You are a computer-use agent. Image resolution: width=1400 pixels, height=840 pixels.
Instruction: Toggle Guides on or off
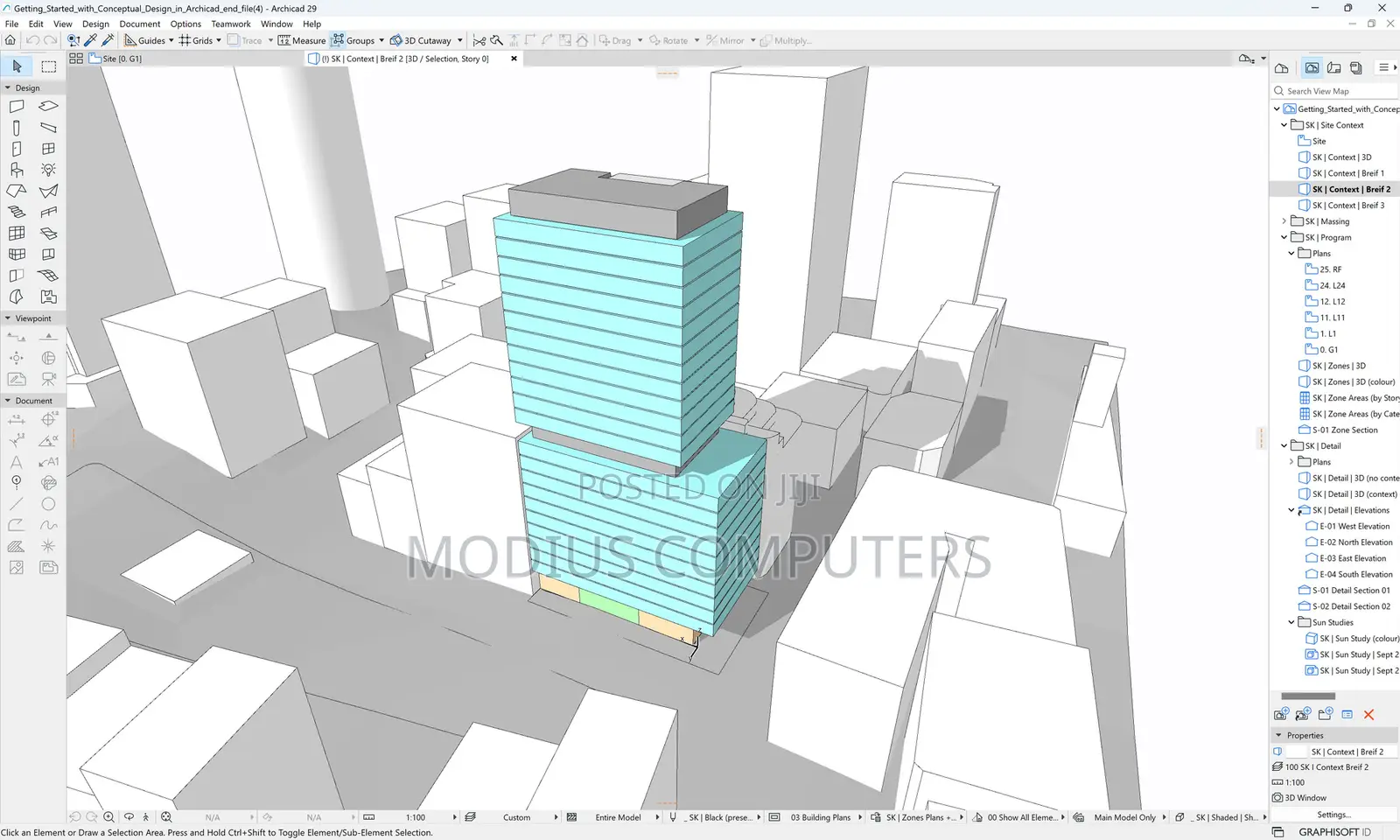tap(145, 40)
